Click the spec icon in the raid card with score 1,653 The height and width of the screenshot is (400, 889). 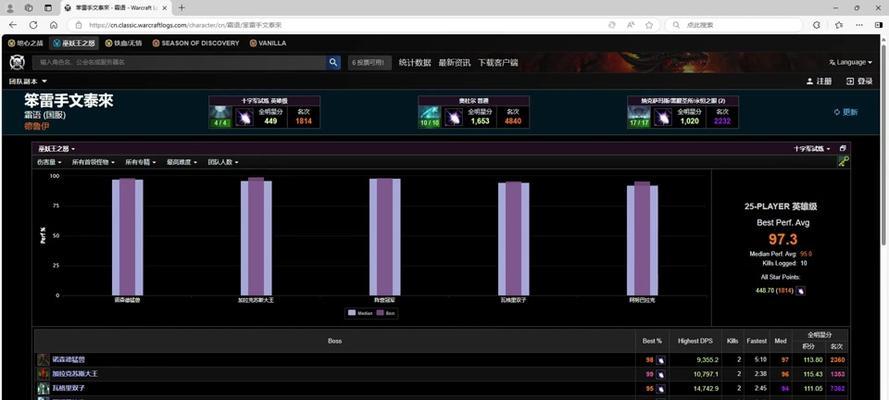click(453, 117)
